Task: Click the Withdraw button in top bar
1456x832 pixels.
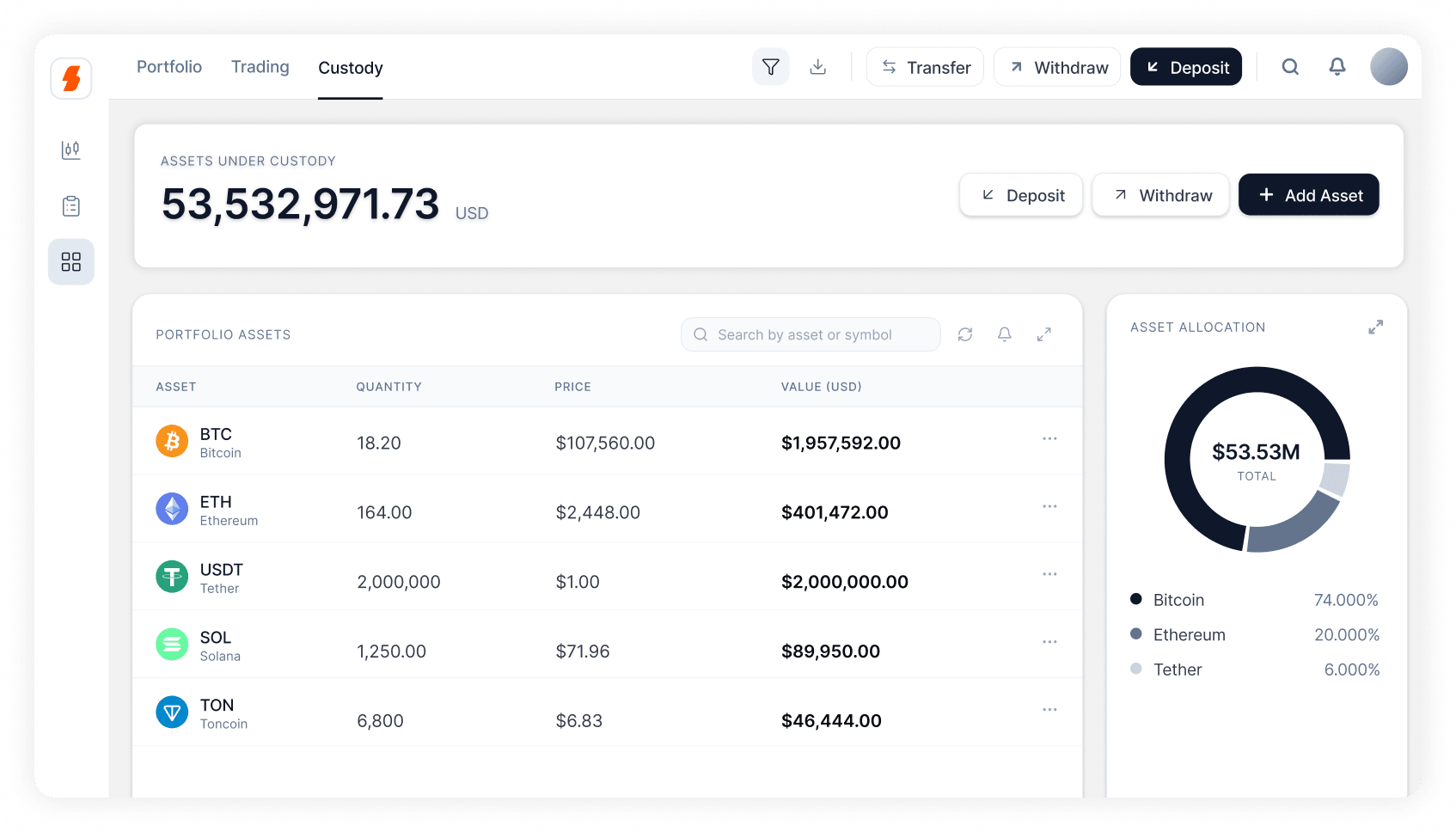Action: [1057, 67]
